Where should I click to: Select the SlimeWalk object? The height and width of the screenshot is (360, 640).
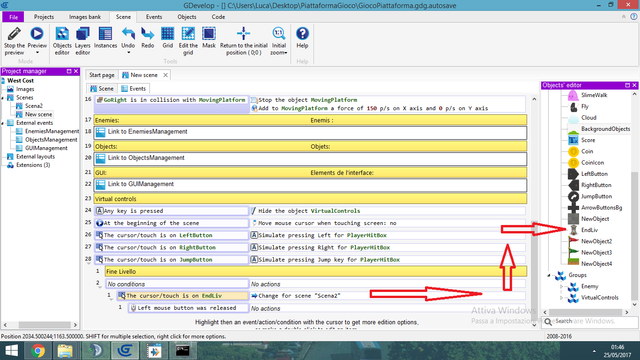pos(594,95)
